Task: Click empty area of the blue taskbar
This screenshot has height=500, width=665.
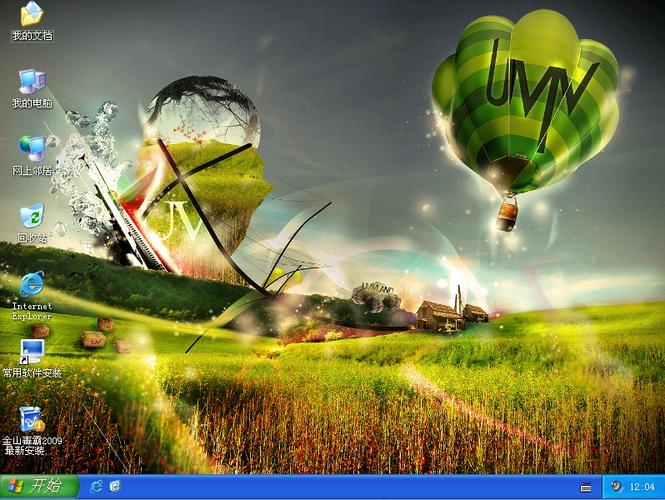Action: [350, 487]
